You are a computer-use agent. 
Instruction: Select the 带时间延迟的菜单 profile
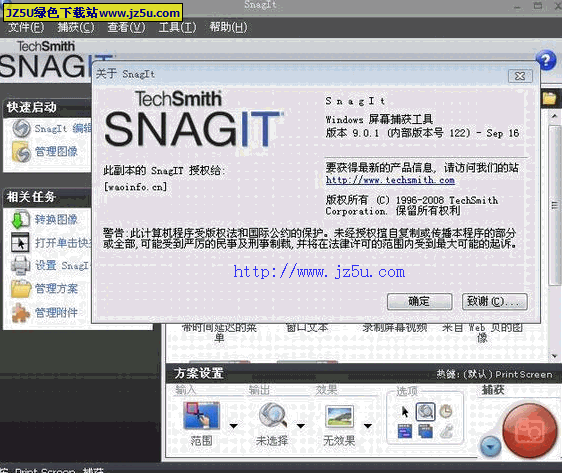pyautogui.click(x=219, y=333)
